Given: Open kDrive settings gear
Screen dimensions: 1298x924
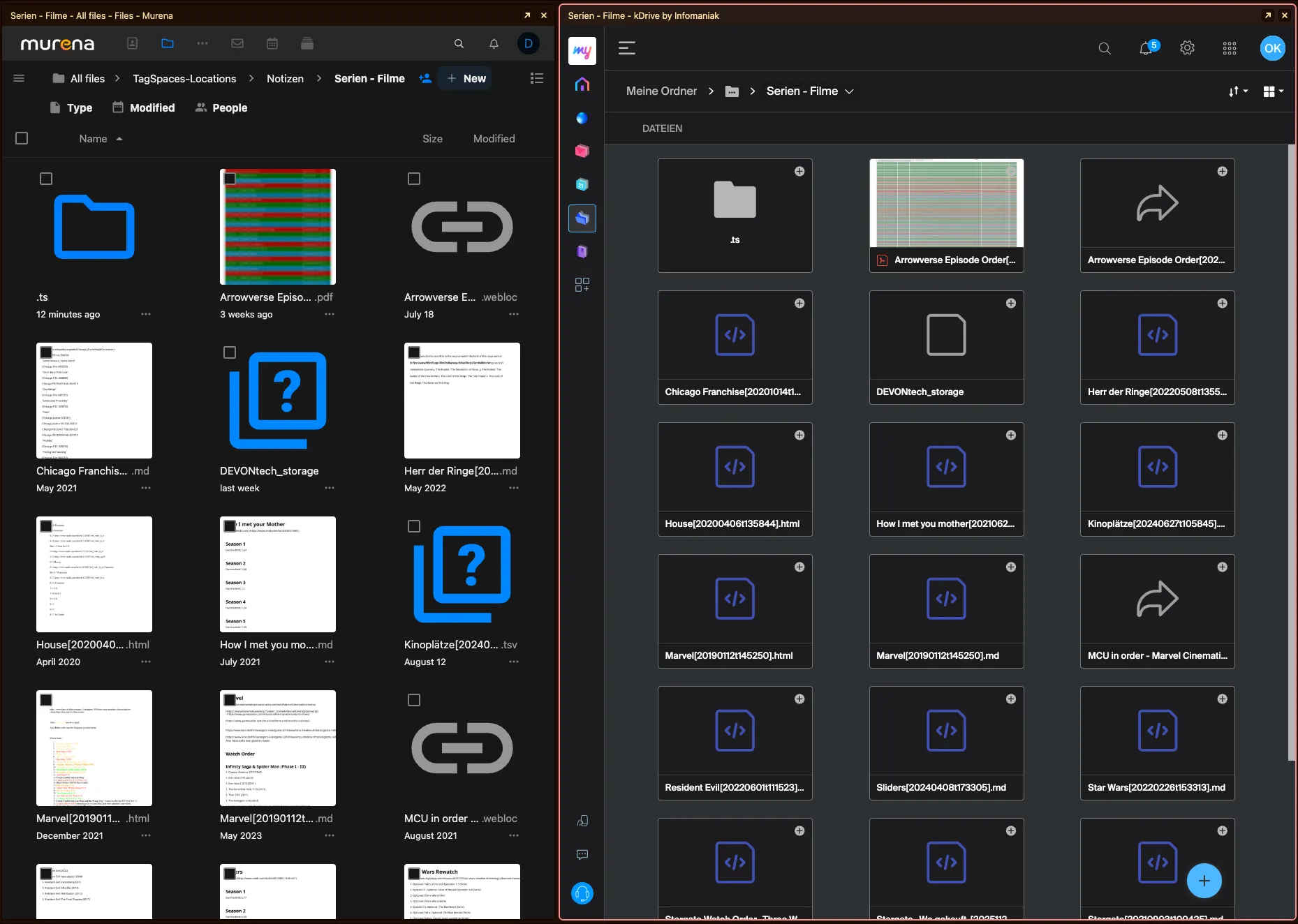Looking at the screenshot, I should point(1187,48).
